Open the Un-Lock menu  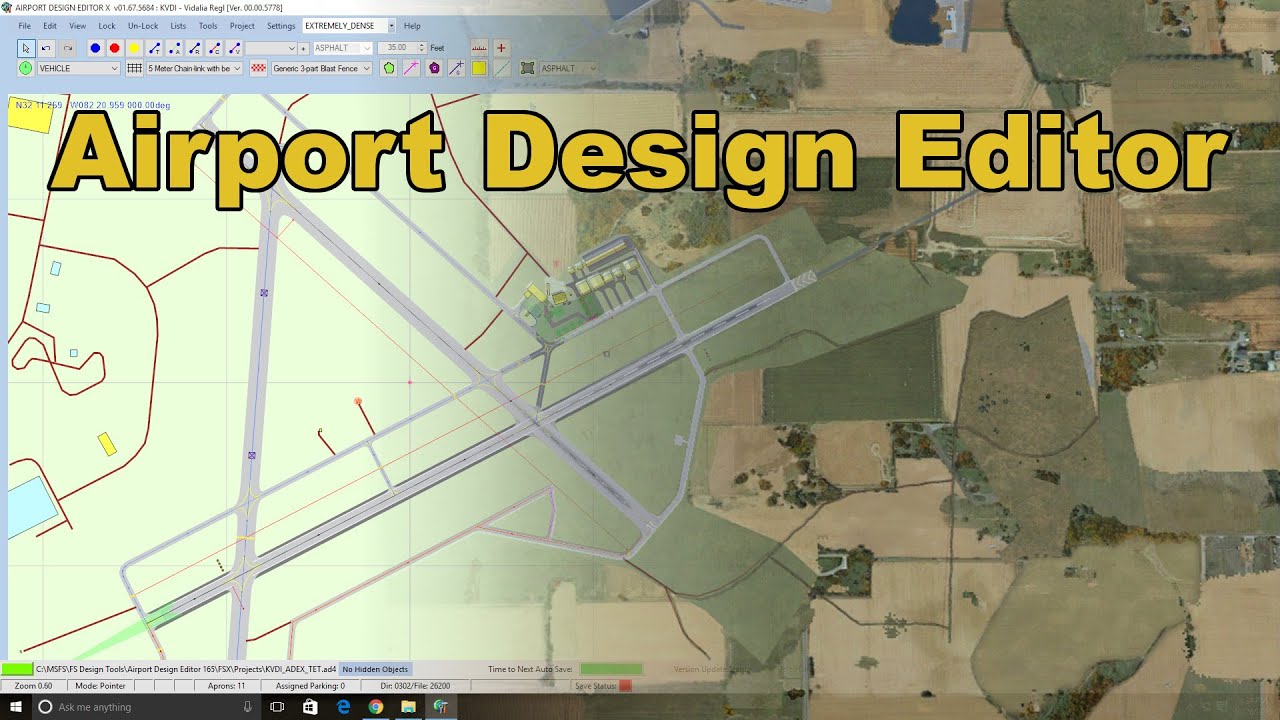pyautogui.click(x=143, y=26)
